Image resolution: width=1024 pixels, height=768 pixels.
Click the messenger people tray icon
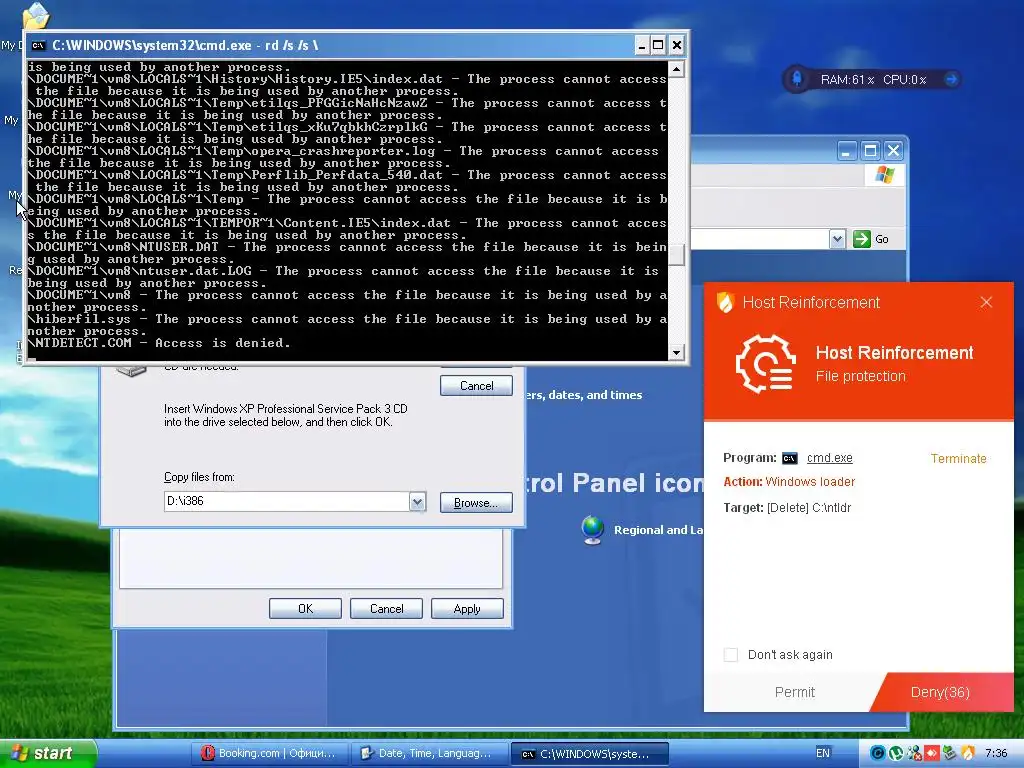click(914, 753)
